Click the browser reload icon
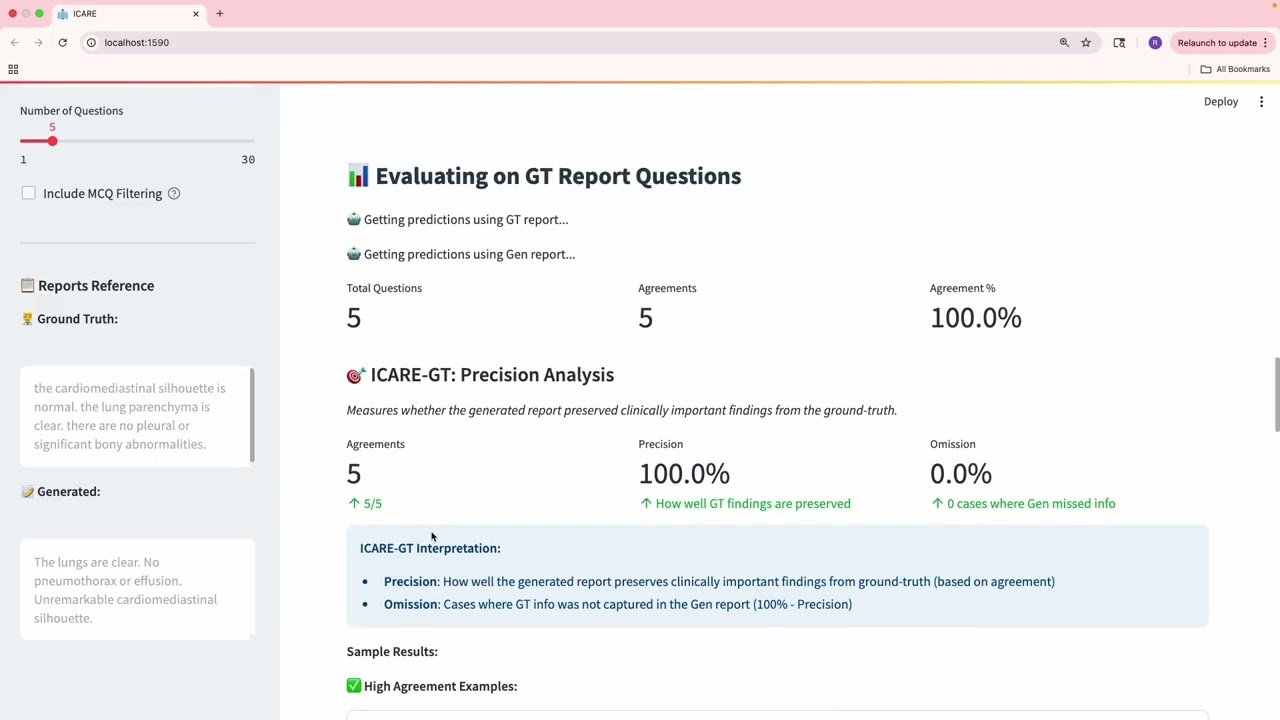 [62, 43]
